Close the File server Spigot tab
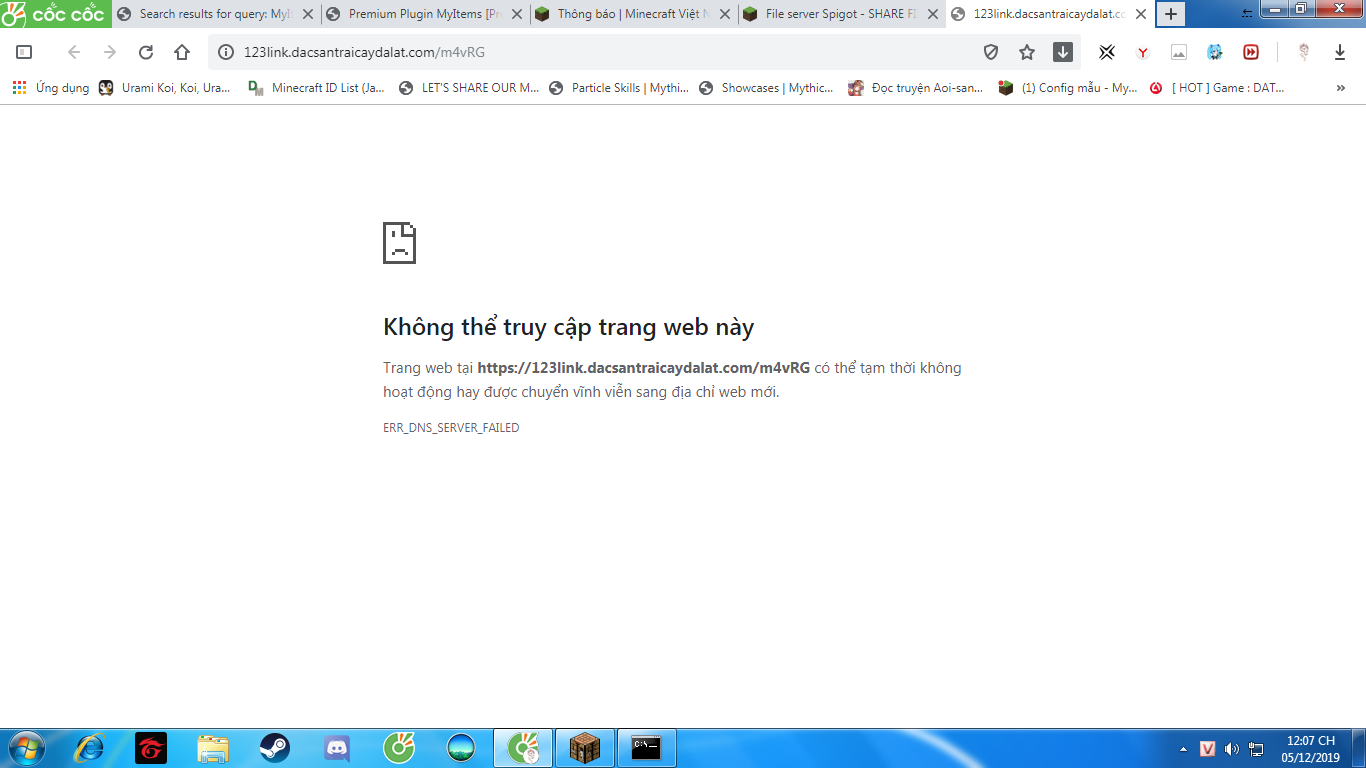1366x768 pixels. 933,14
